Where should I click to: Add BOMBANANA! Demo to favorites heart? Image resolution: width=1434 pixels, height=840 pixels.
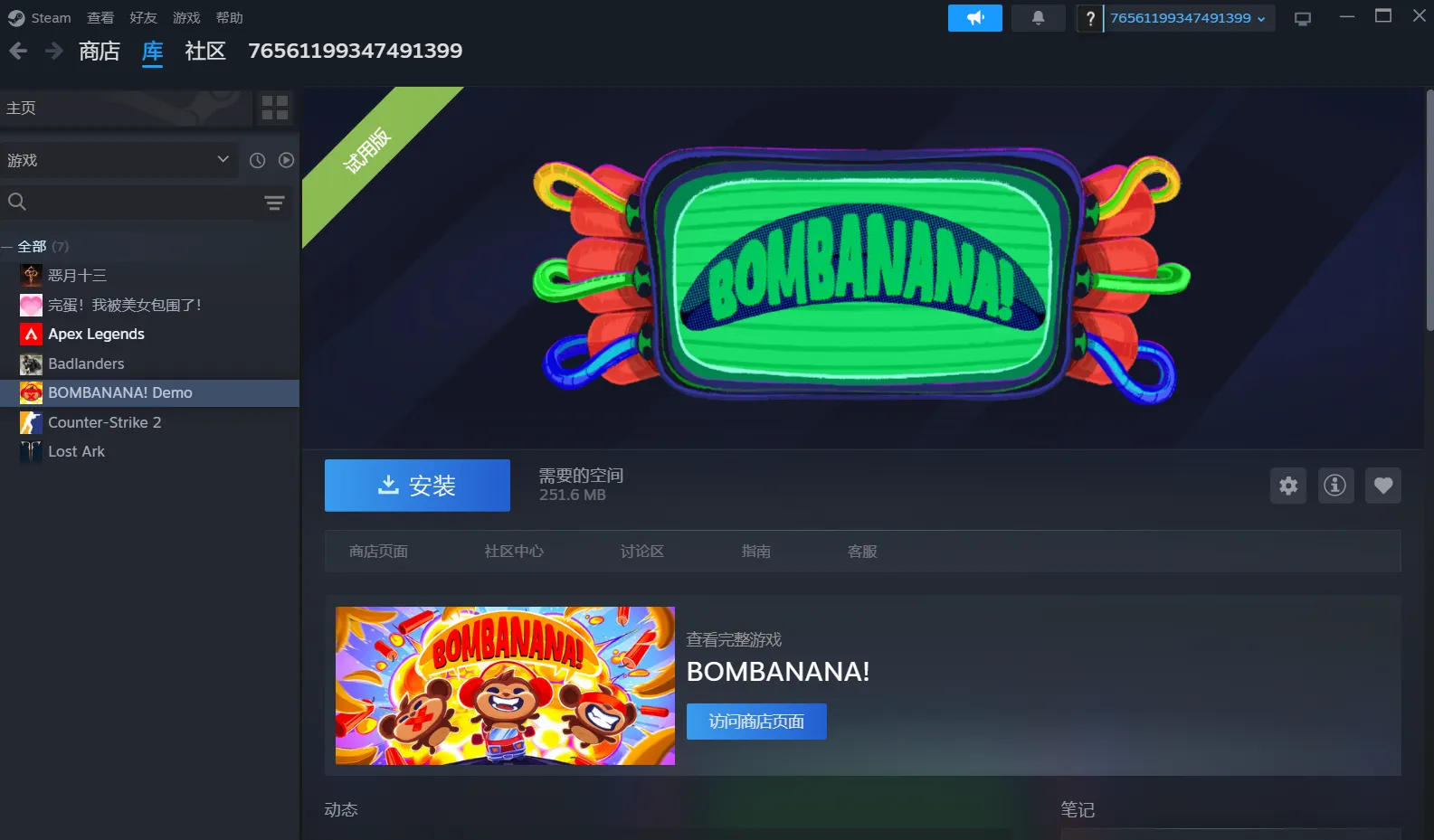coord(1383,486)
